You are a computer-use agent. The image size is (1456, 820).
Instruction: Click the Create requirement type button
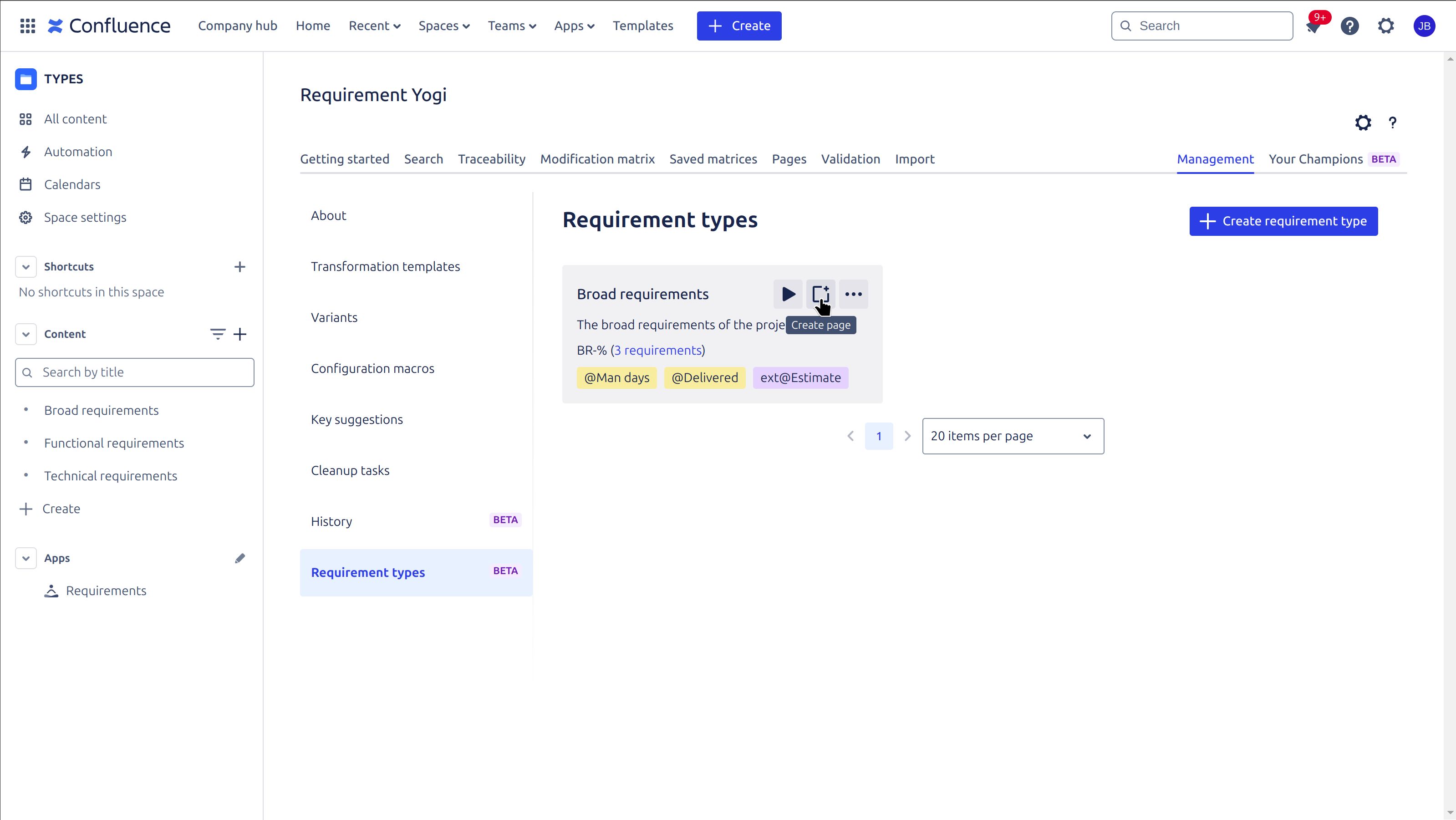pos(1283,221)
